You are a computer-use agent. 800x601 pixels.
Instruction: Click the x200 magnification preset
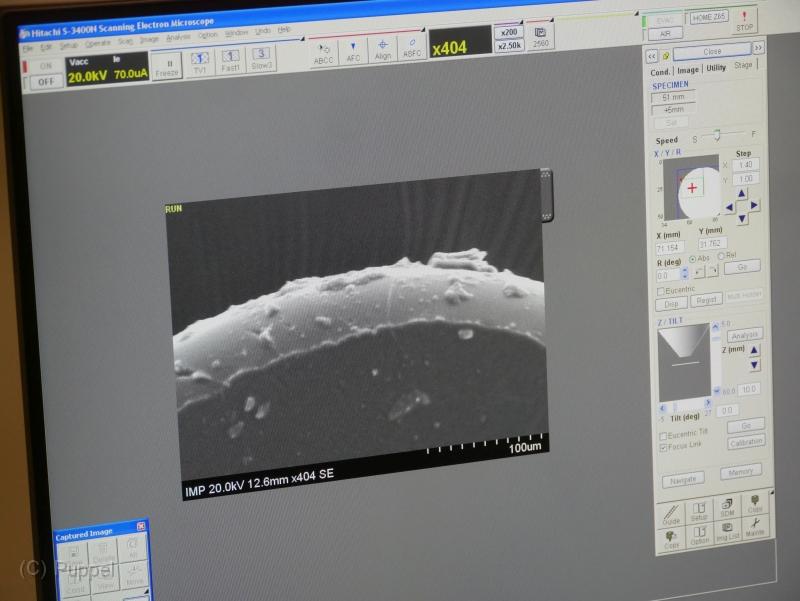tap(509, 32)
